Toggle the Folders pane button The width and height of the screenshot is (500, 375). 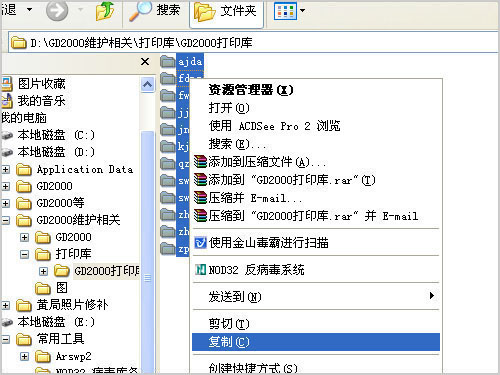click(x=226, y=12)
